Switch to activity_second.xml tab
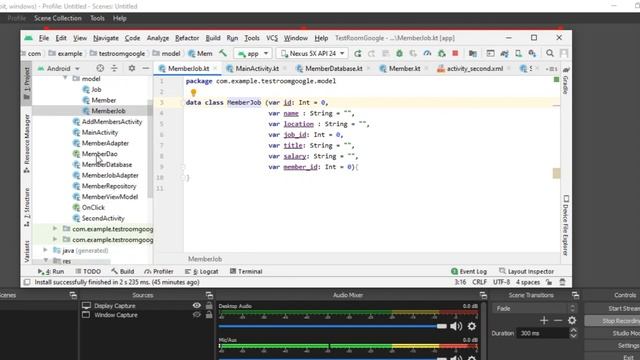640x360 pixels. pos(475,69)
